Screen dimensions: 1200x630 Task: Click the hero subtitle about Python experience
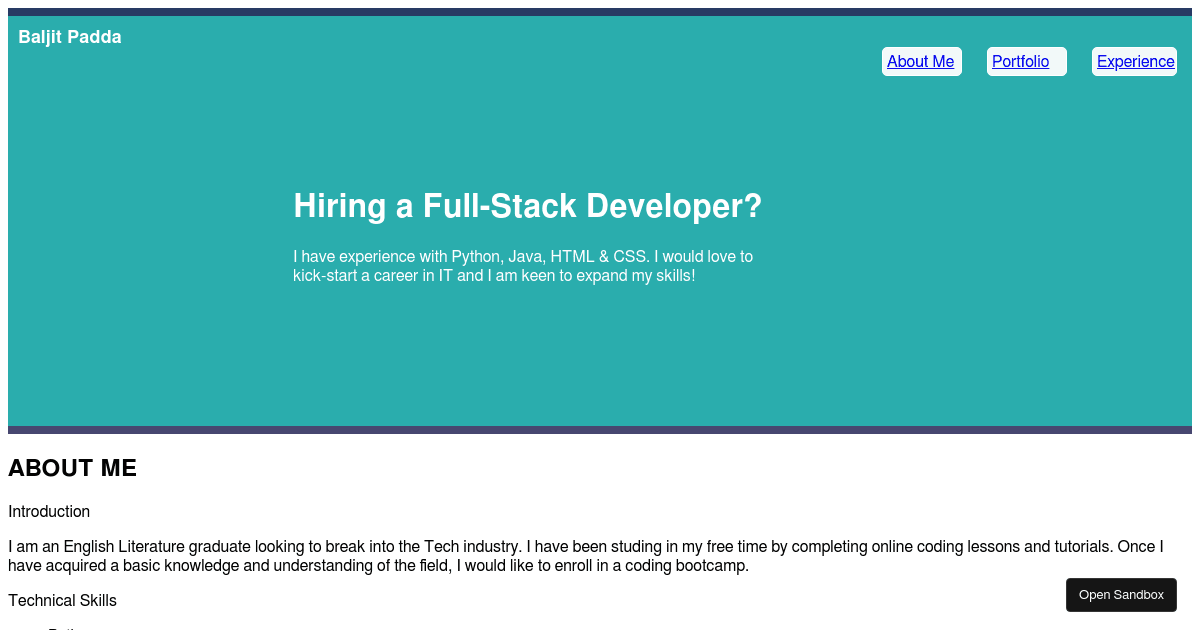tap(522, 266)
